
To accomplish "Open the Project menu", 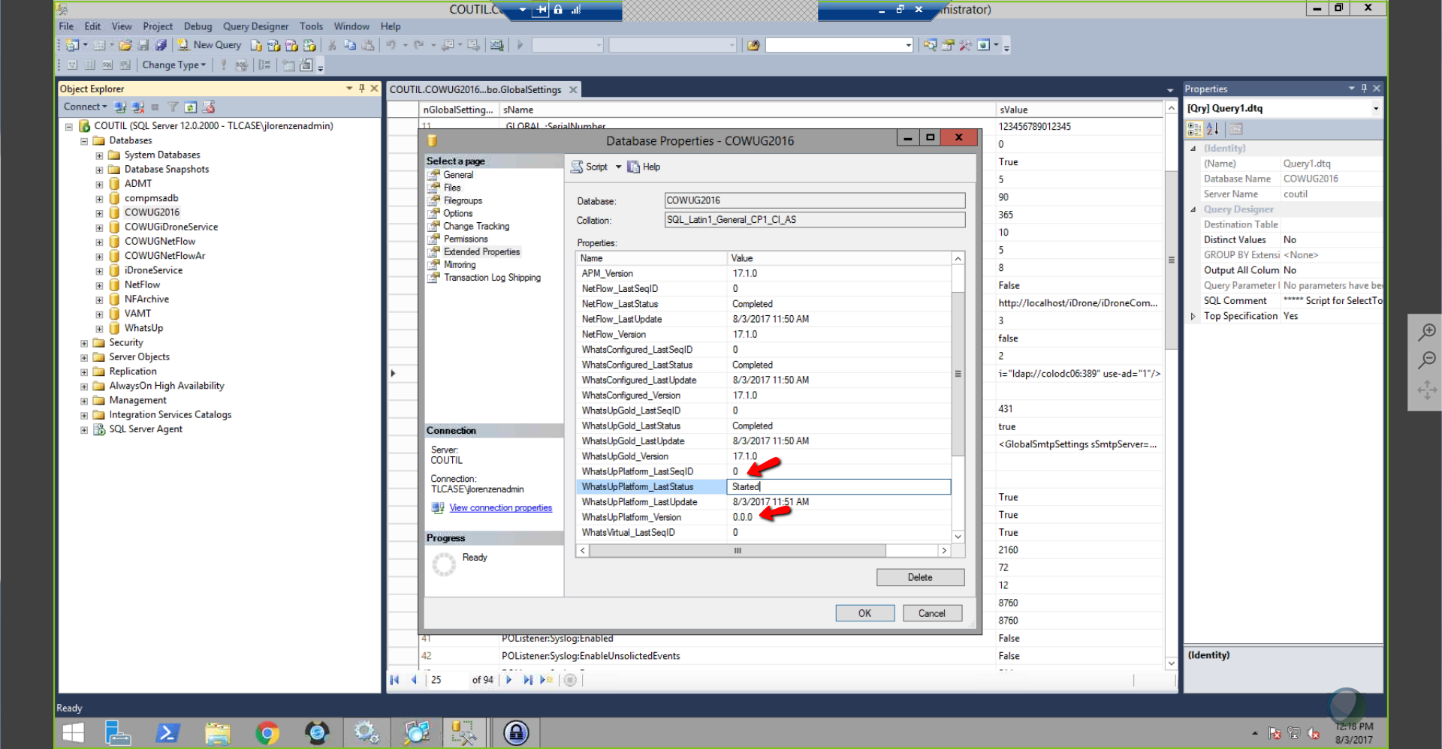I will [x=158, y=26].
